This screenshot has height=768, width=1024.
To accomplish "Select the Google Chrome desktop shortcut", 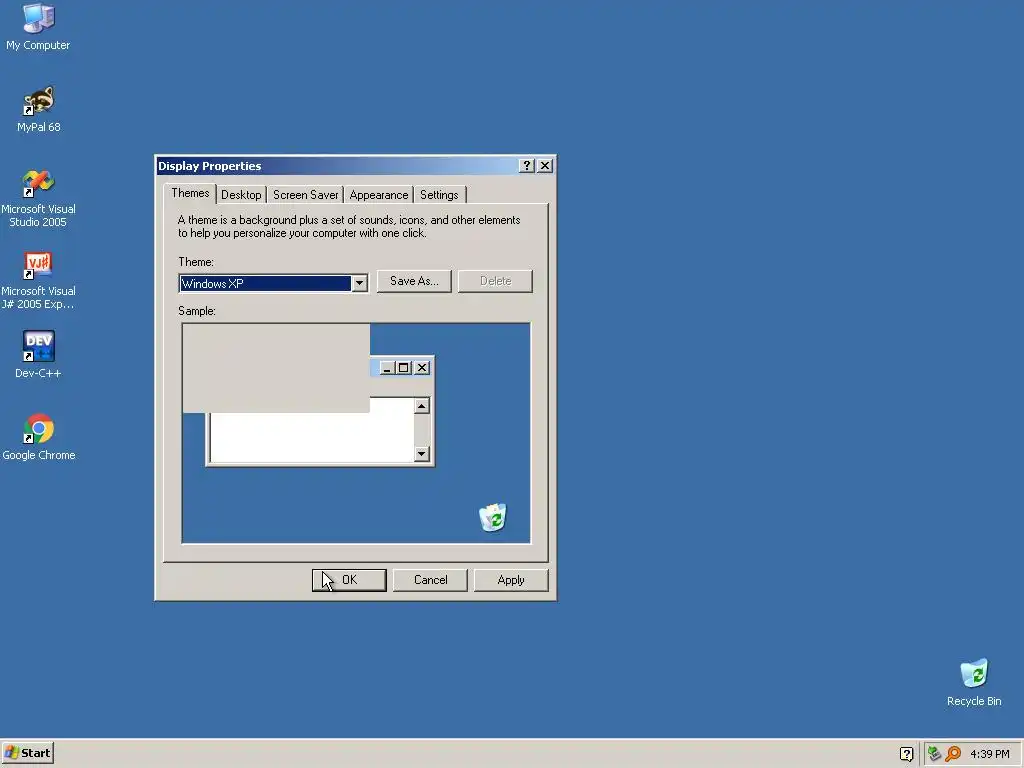I will (x=38, y=437).
